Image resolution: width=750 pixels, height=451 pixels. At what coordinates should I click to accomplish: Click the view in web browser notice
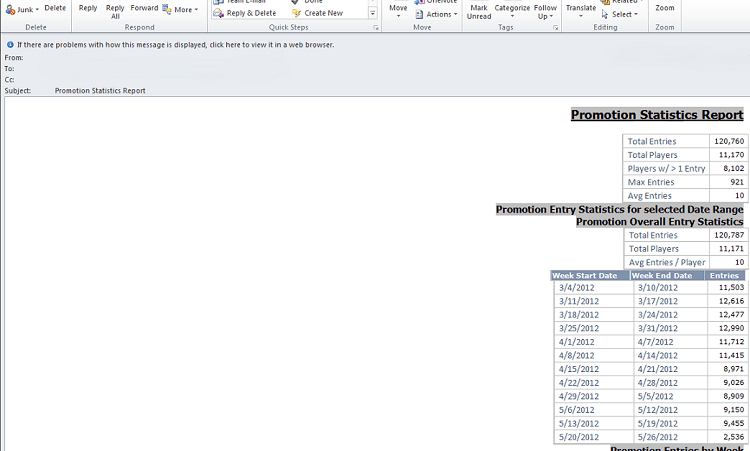pyautogui.click(x=176, y=44)
